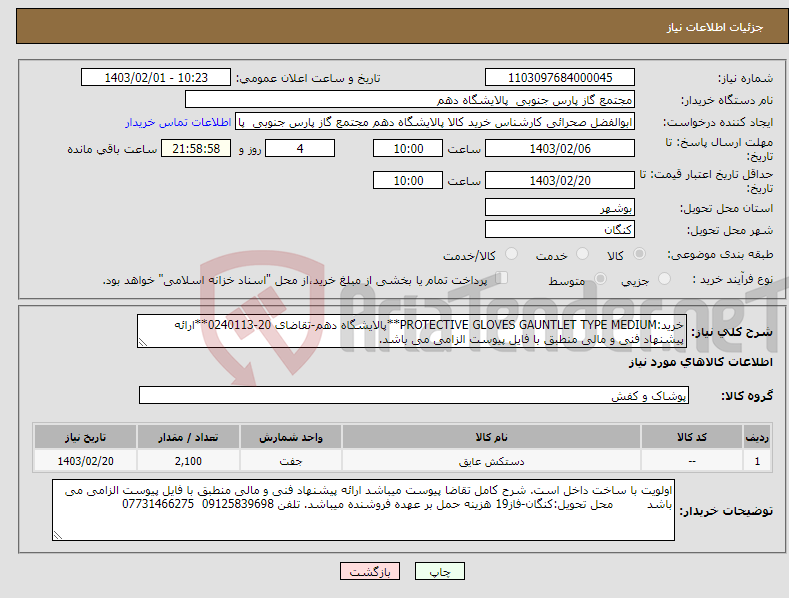
Task: Select the کالا/خدمت radio button
Action: tap(511, 254)
